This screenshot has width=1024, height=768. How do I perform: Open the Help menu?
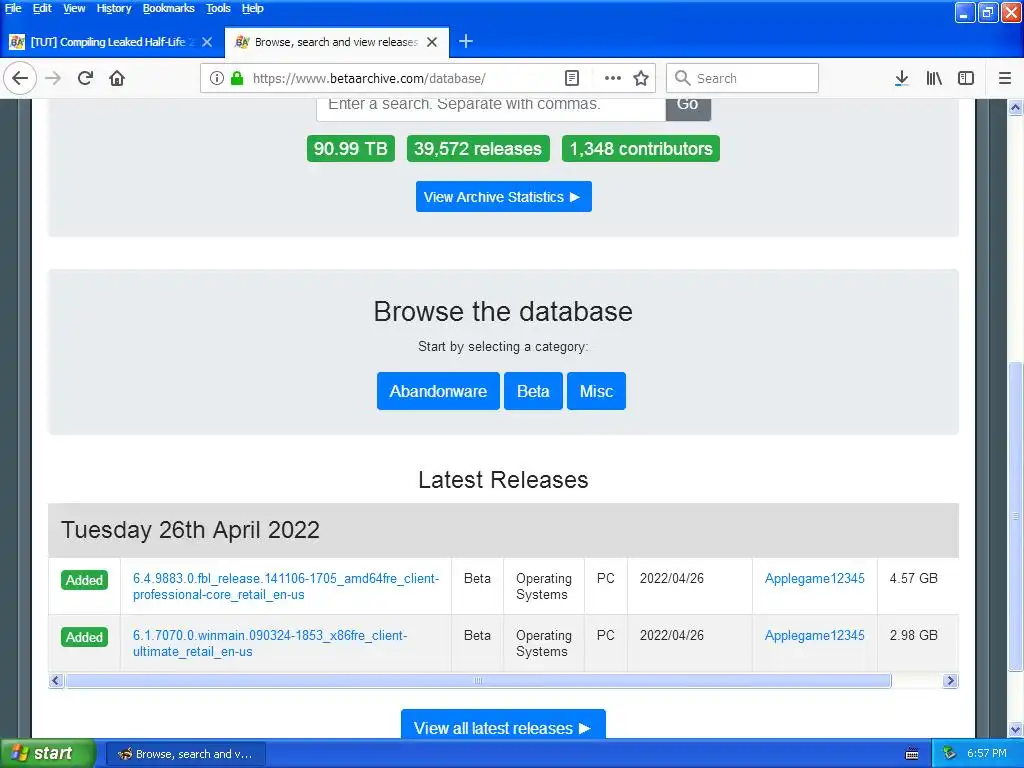(252, 8)
